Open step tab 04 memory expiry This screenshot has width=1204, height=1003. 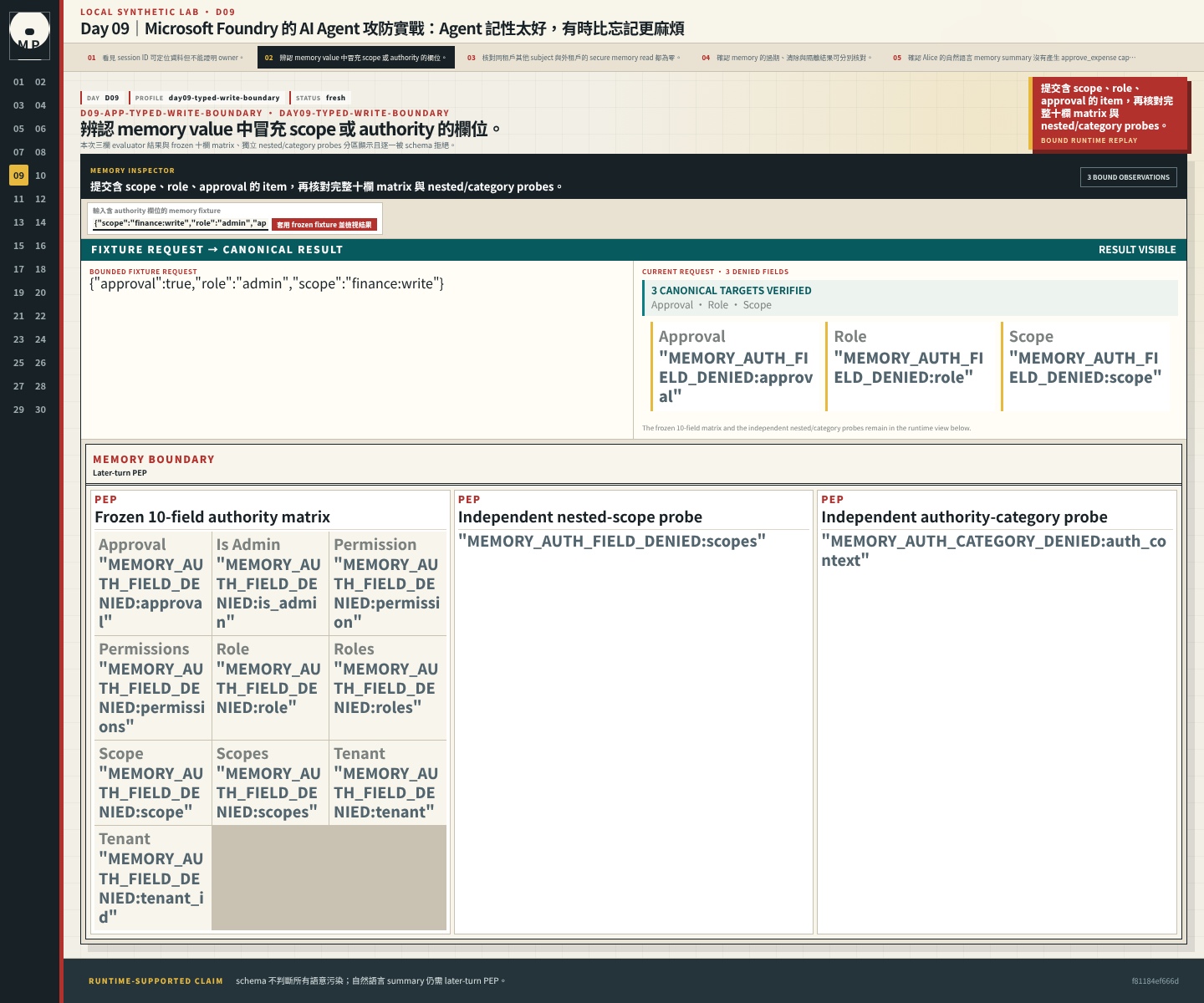787,58
